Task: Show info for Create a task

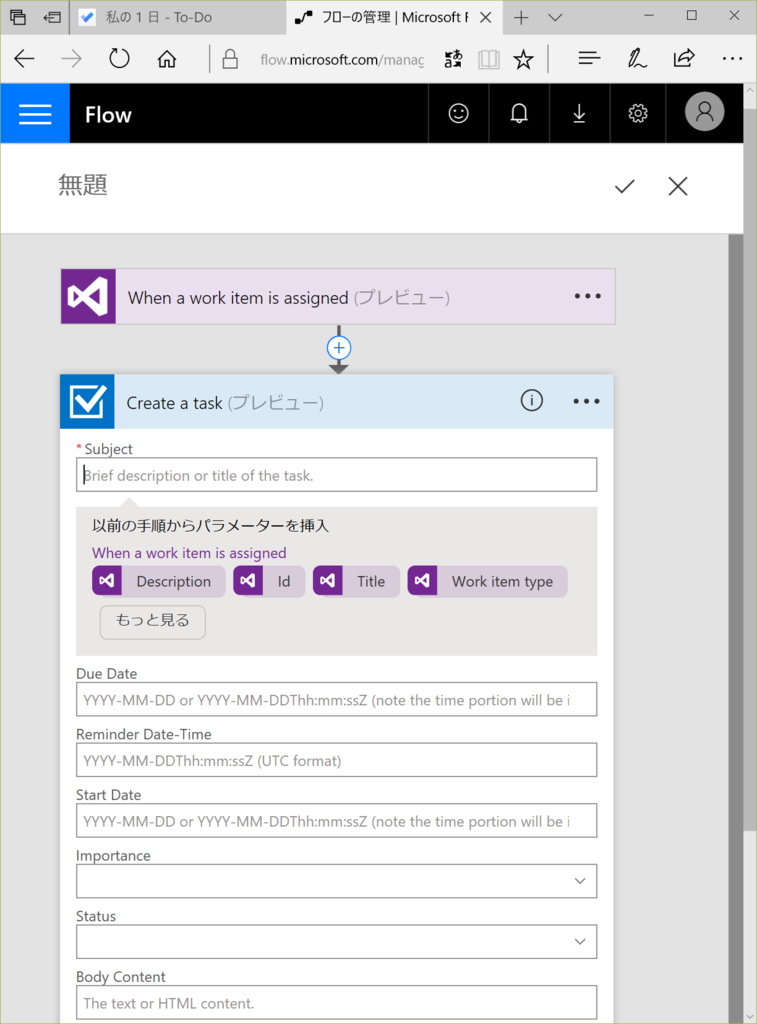Action: pyautogui.click(x=532, y=400)
